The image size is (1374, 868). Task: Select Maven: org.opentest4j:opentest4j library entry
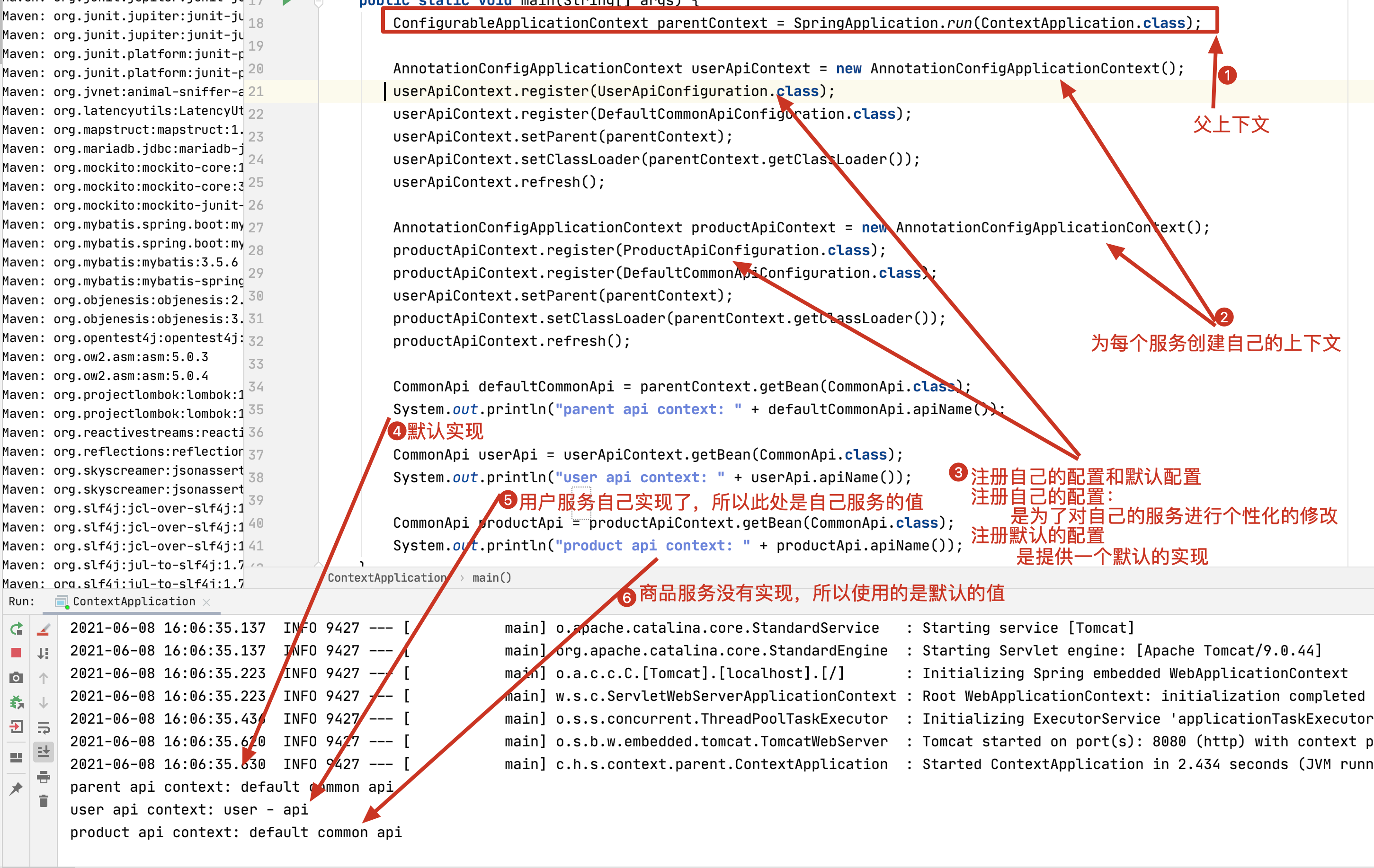click(x=123, y=337)
